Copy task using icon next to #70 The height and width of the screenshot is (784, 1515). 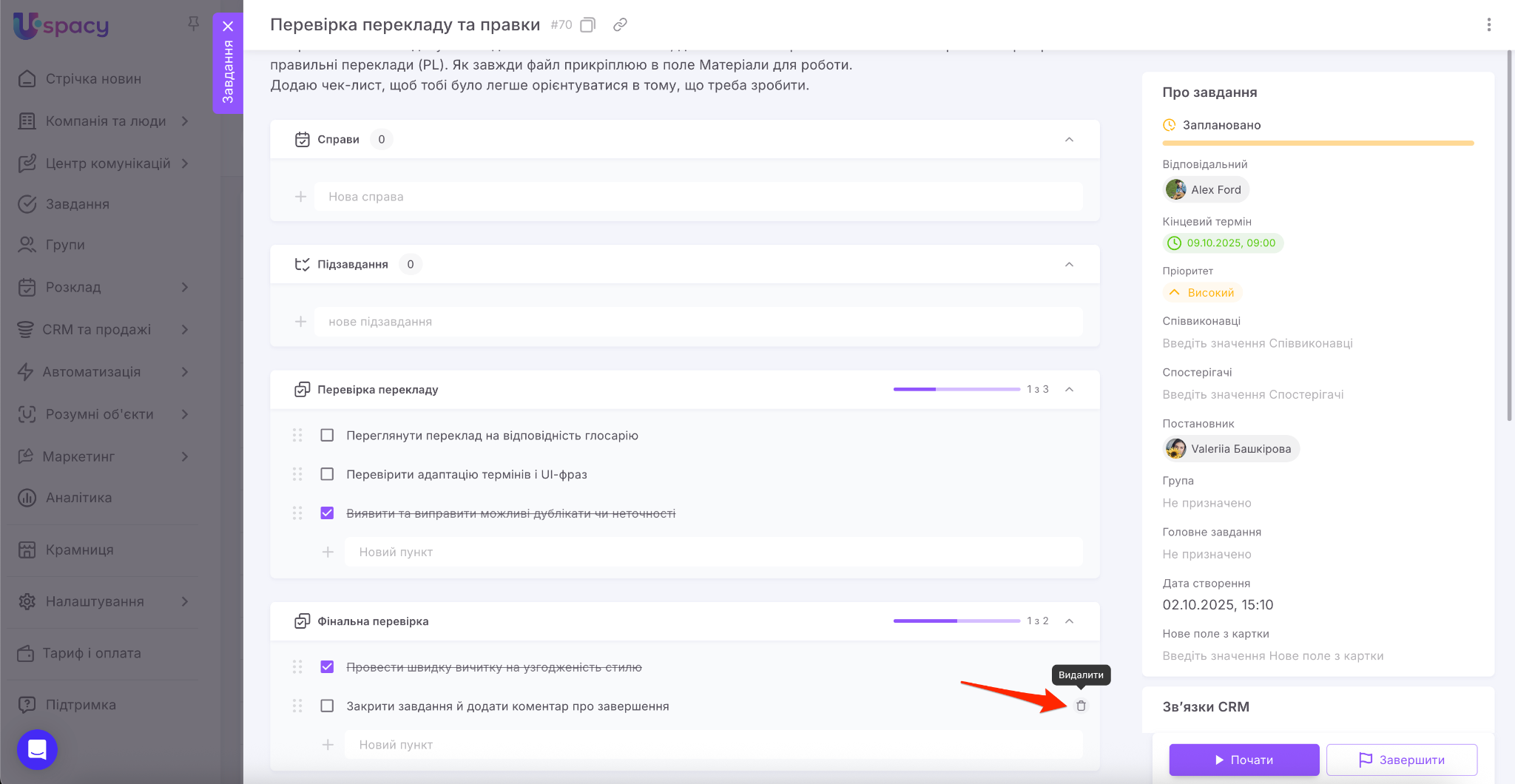(587, 25)
